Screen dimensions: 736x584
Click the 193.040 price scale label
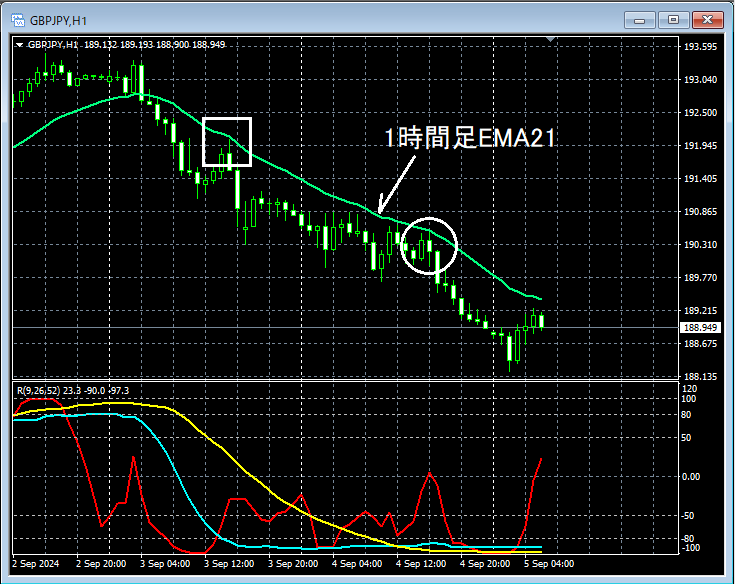coord(700,80)
